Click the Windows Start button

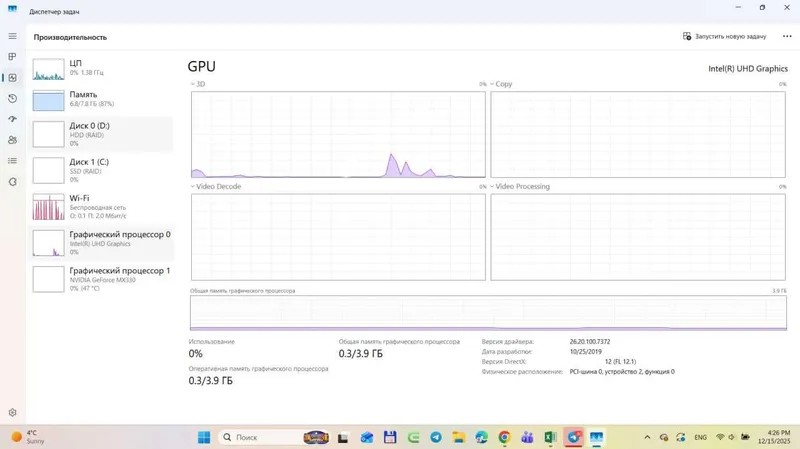[204, 437]
